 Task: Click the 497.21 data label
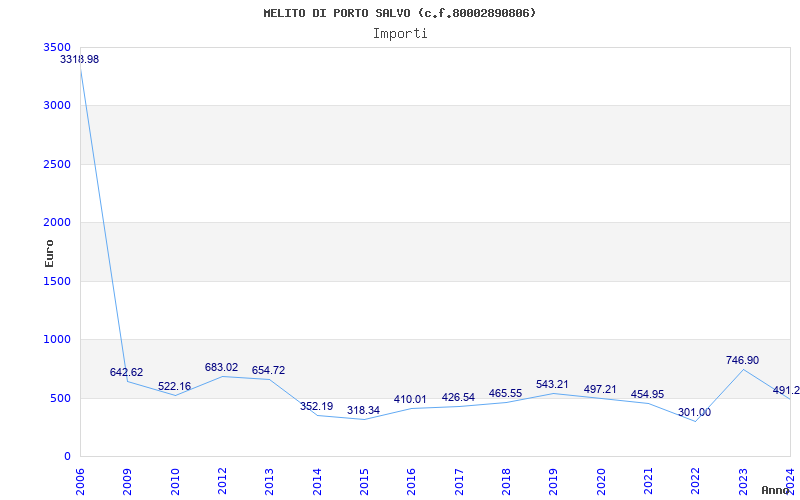(x=600, y=389)
